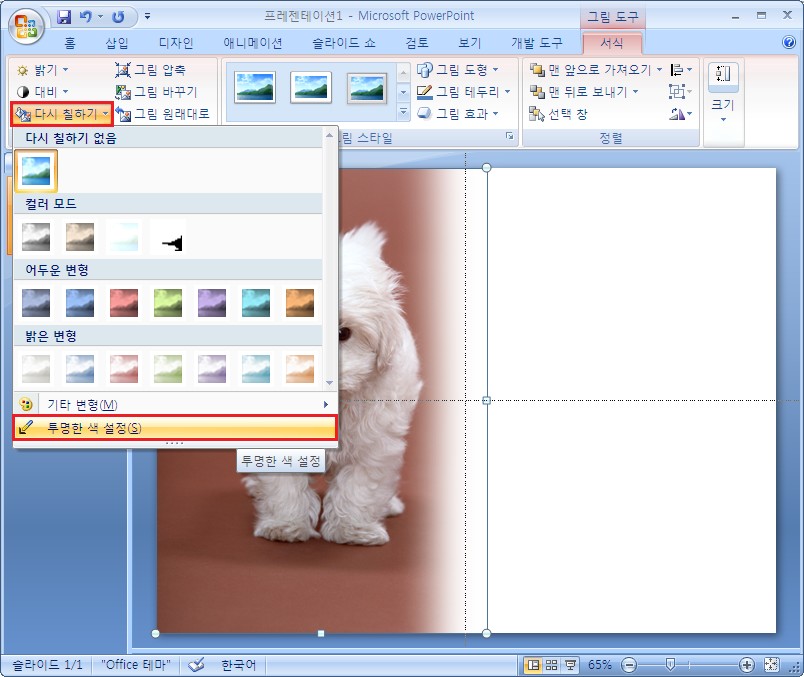Start slide show view icon
Image resolution: width=804 pixels, height=677 pixels.
(x=570, y=665)
